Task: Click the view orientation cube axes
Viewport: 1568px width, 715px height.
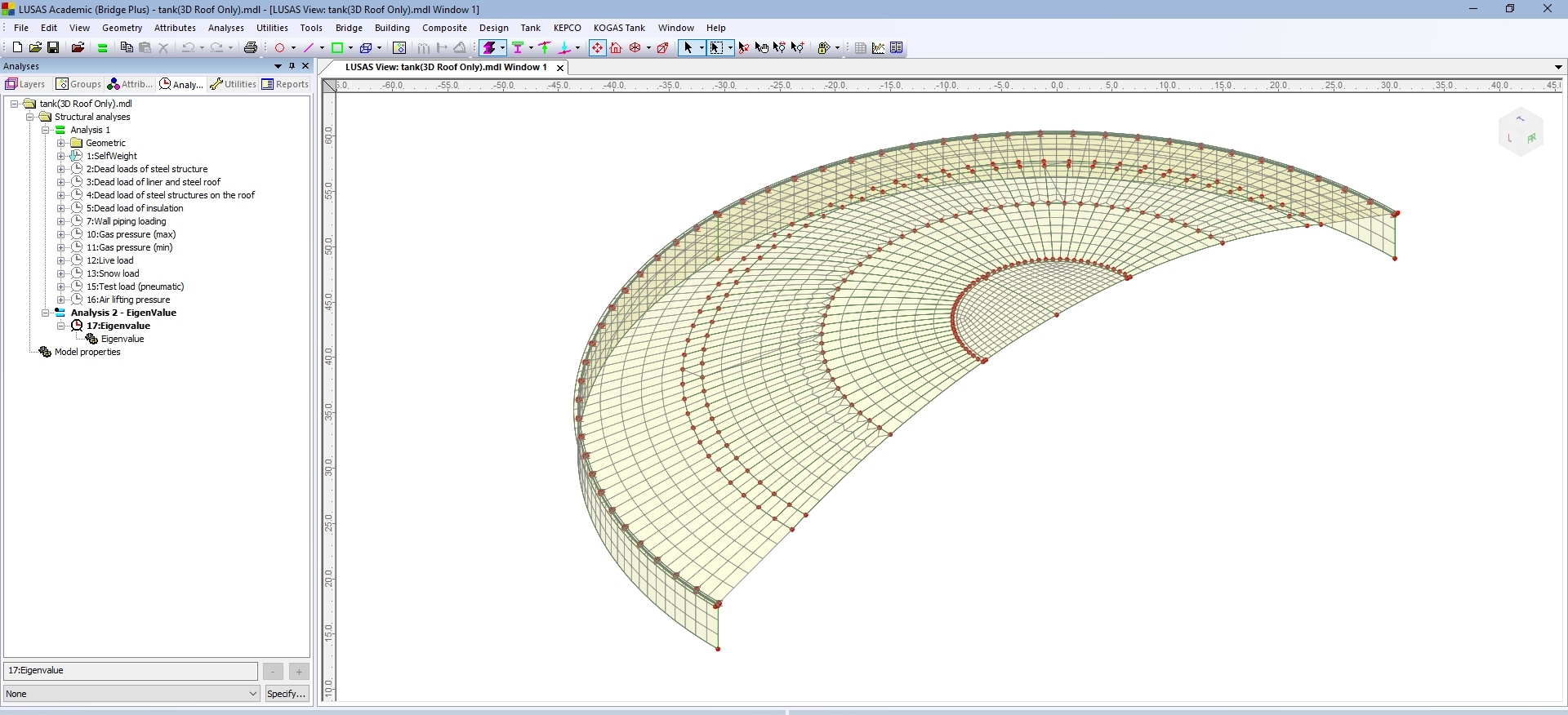Action: coord(1521,132)
